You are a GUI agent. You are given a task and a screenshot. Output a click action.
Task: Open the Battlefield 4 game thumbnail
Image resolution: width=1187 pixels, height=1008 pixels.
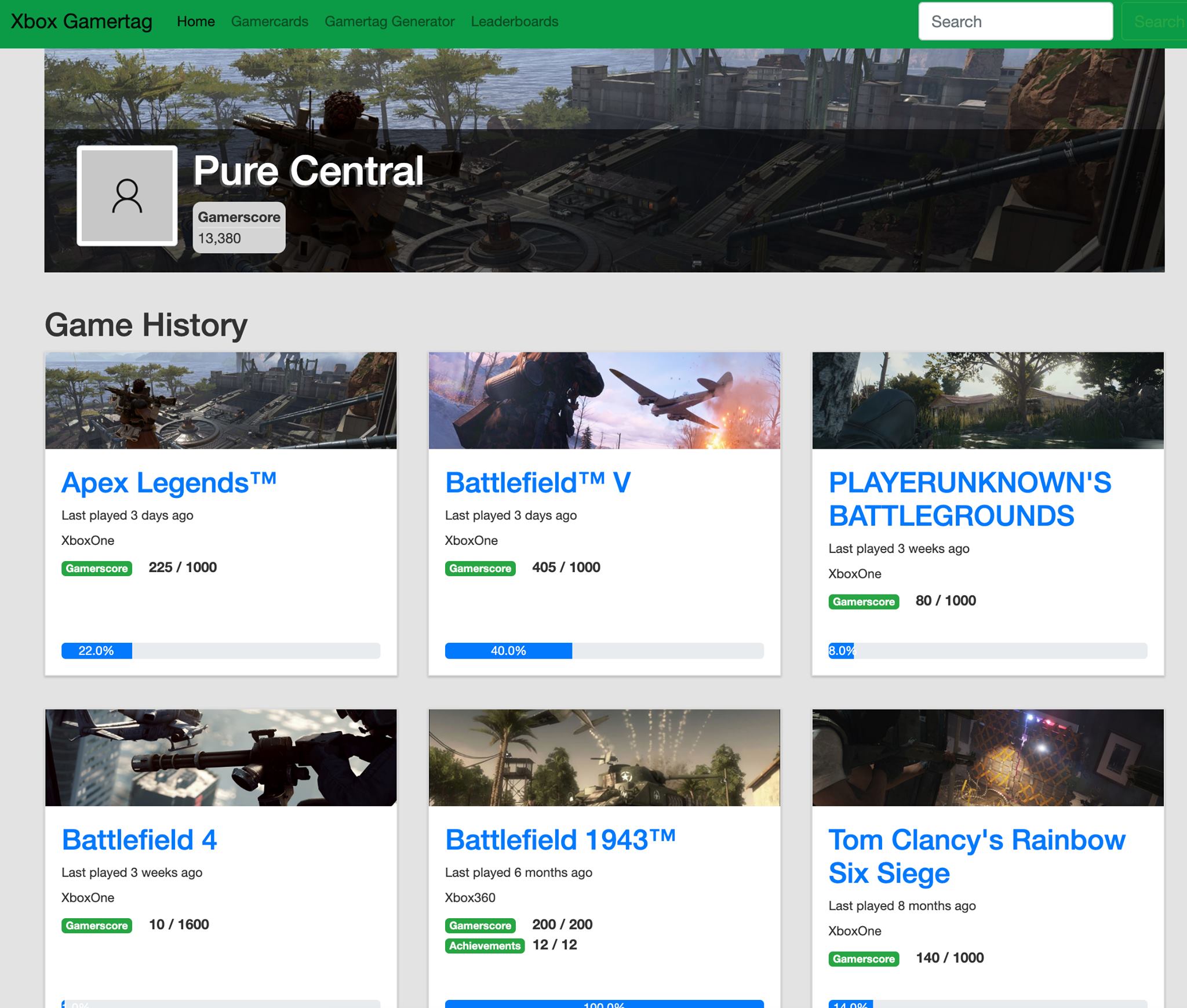(221, 758)
